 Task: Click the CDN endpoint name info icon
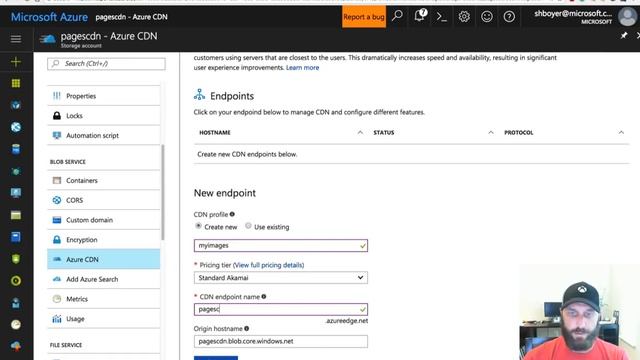pyautogui.click(x=264, y=297)
